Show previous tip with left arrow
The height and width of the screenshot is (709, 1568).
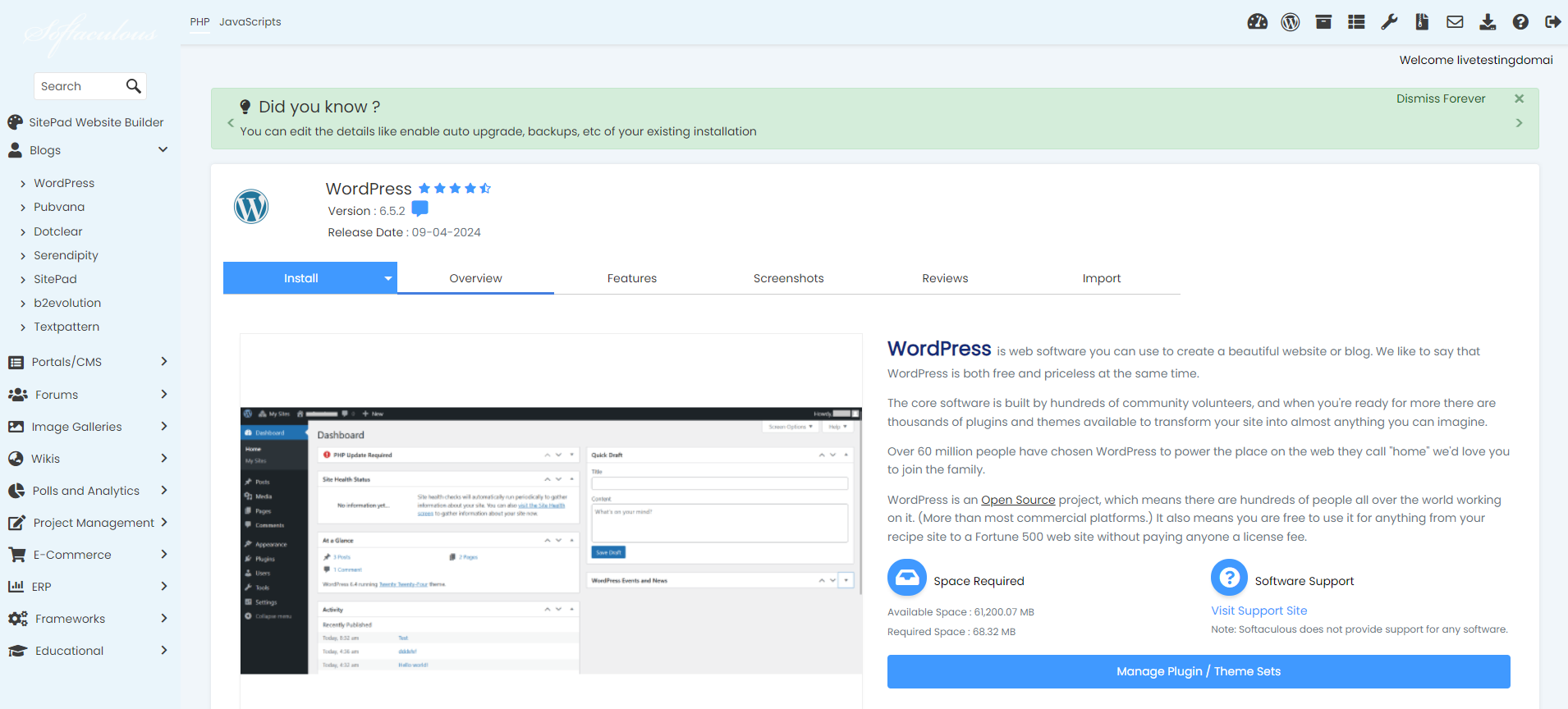[231, 123]
